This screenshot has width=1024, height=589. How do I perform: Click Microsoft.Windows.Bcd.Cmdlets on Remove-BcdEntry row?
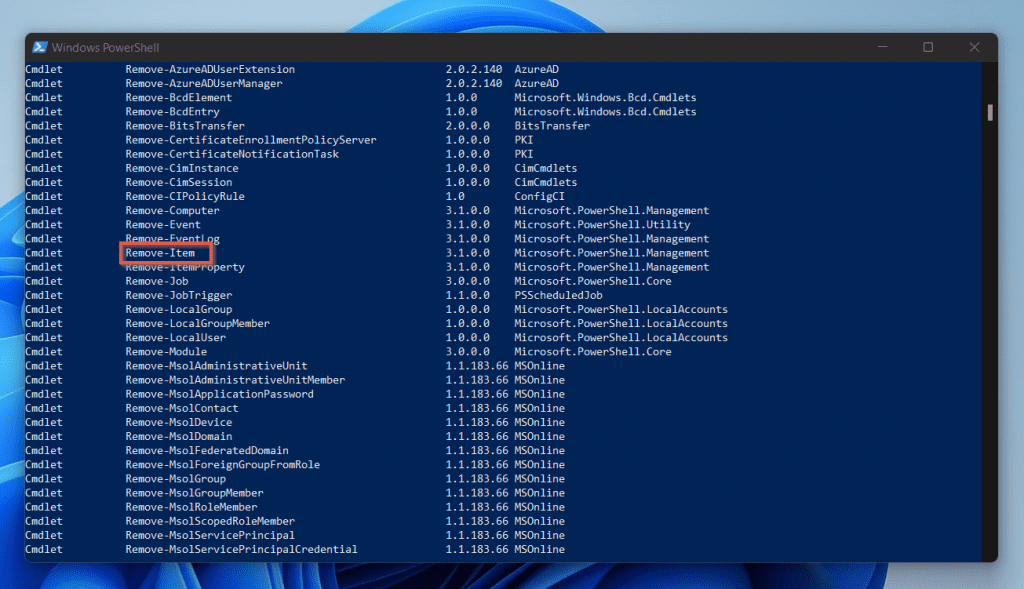[x=605, y=112]
